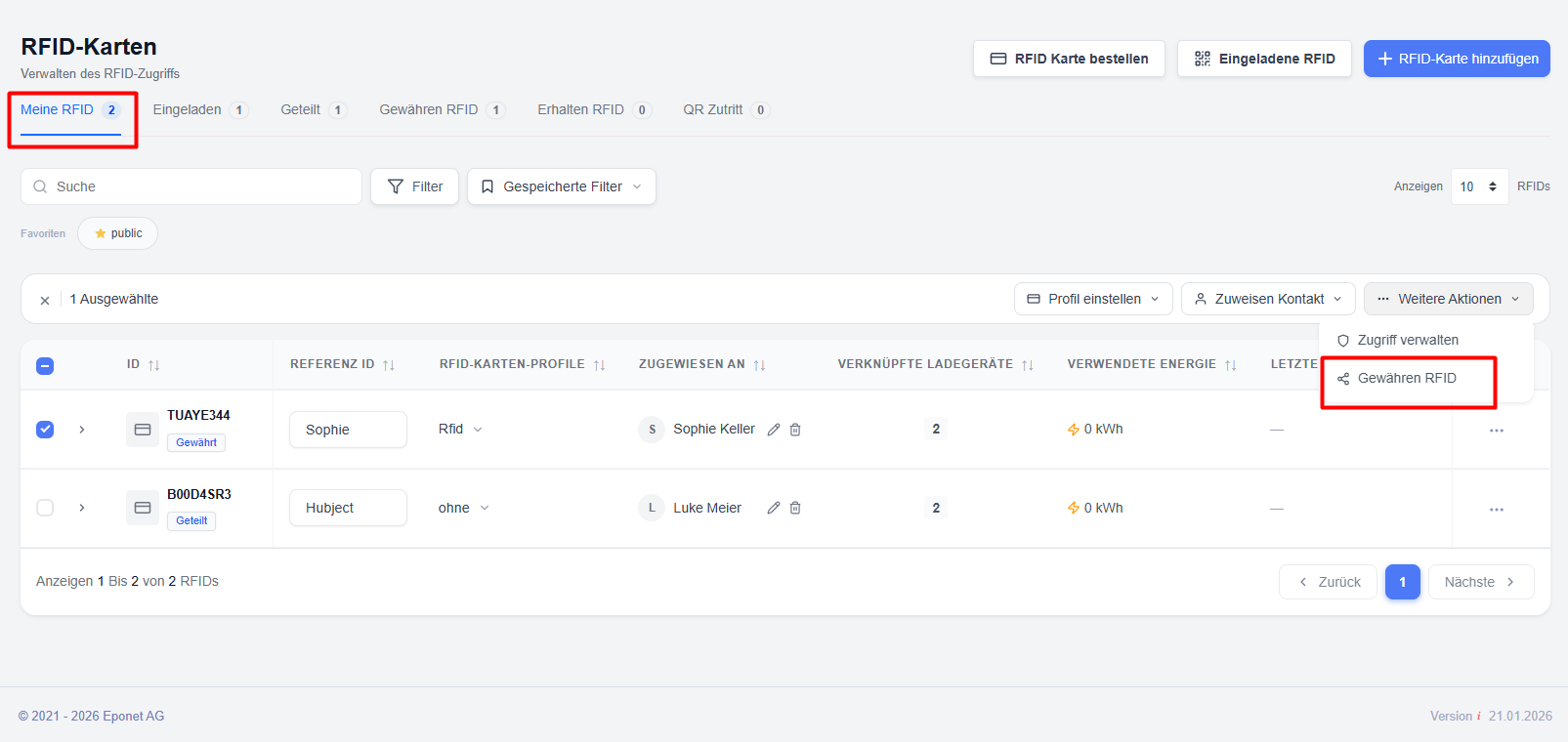Open Eingeladene RFID via QR button
Image resolution: width=1568 pixels, height=742 pixels.
1264,59
